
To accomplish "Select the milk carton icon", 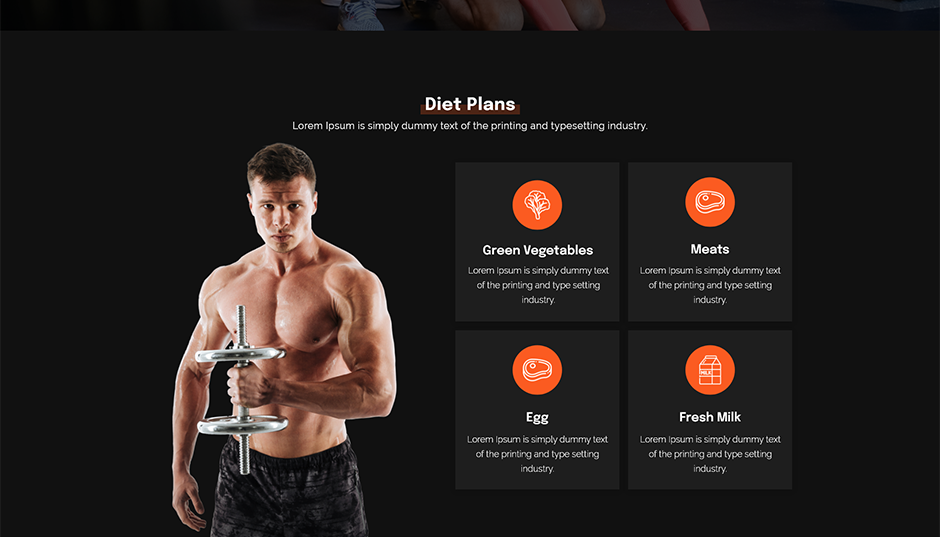I will 710,370.
